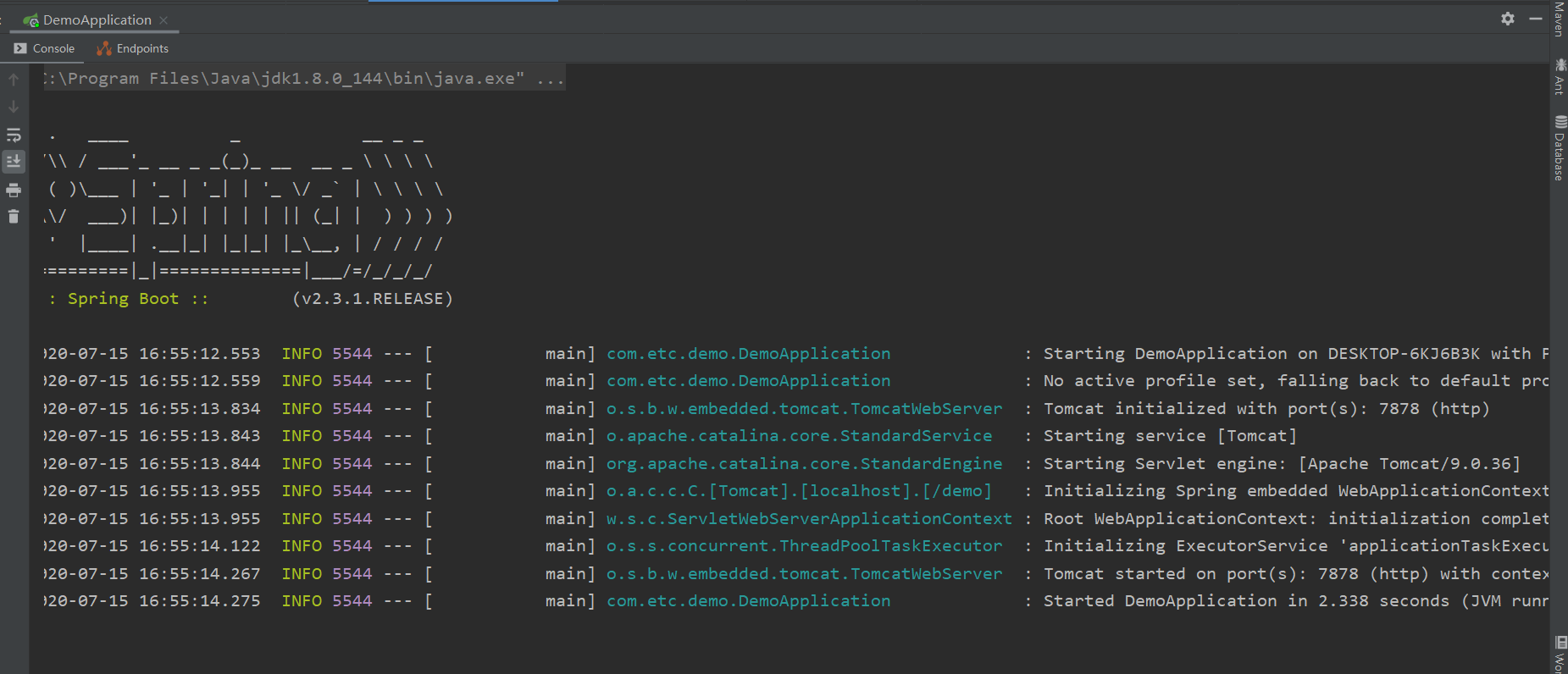Screen dimensions: 1568x674
Task: Click timestamp '16:55:14.275' in the log
Action: 200,601
